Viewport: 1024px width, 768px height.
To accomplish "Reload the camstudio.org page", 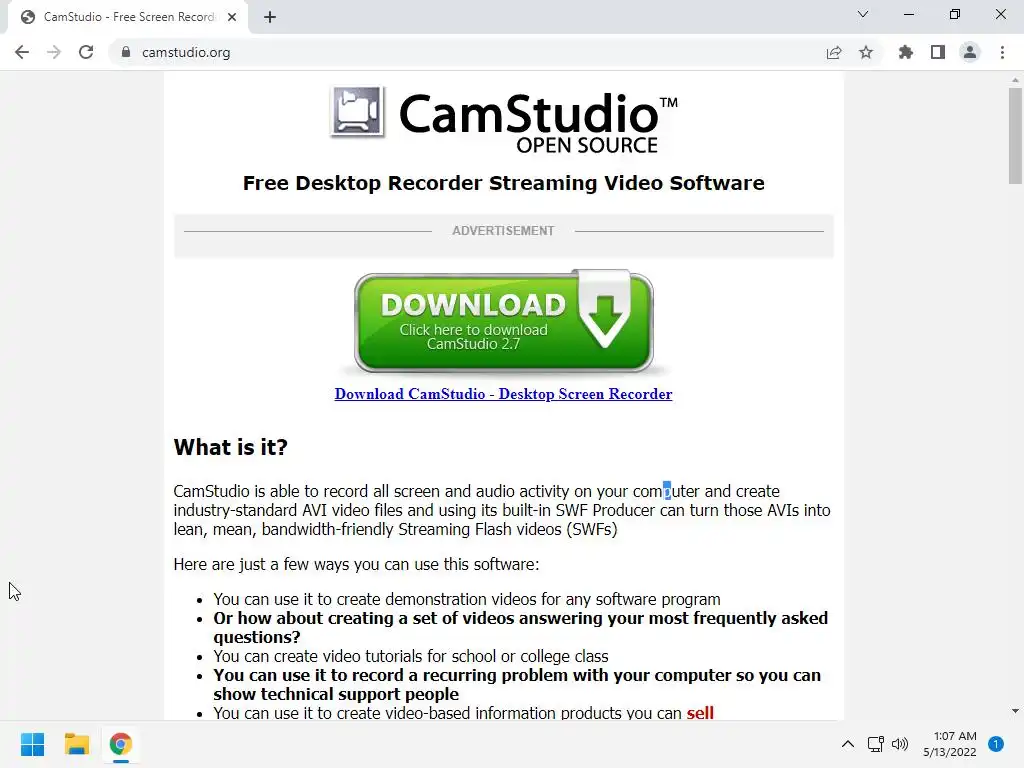I will coord(86,52).
